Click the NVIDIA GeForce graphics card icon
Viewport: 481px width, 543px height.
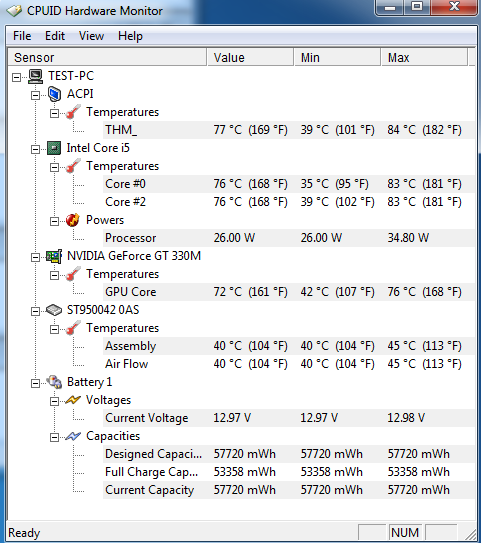pos(54,256)
